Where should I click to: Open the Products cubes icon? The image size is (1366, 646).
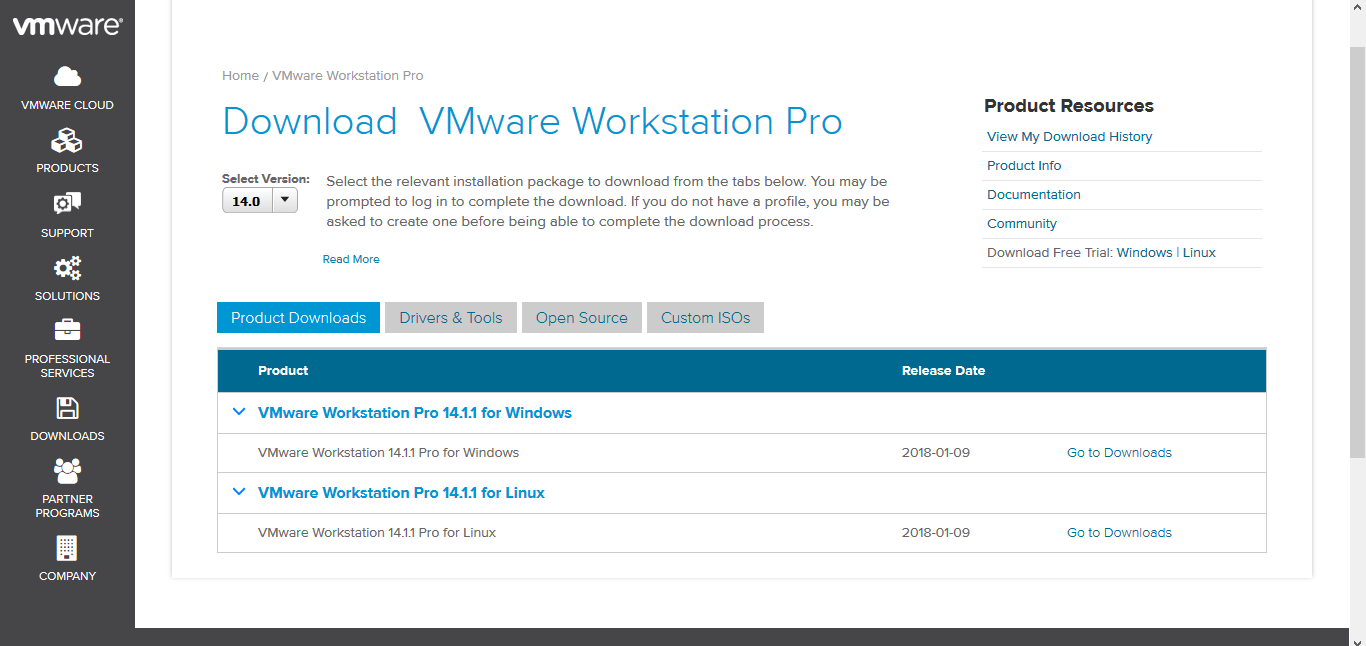(67, 140)
